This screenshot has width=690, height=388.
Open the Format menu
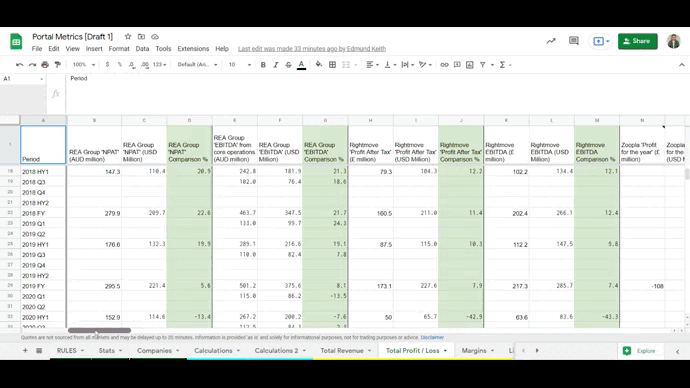click(119, 49)
